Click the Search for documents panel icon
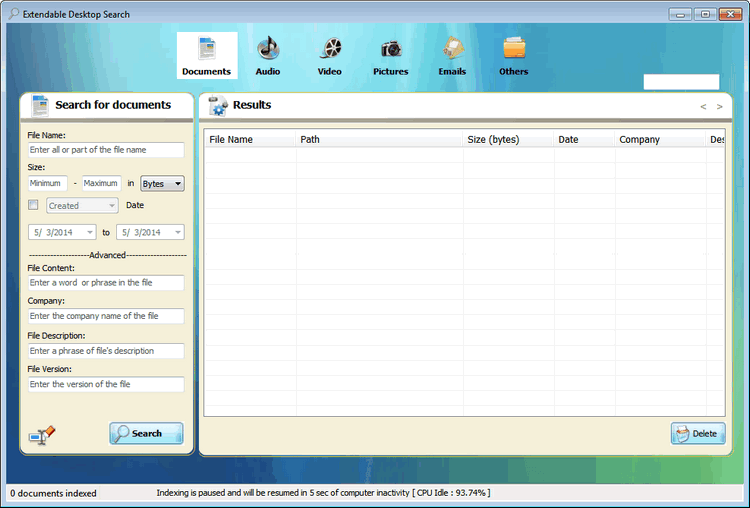750x508 pixels. click(x=40, y=105)
